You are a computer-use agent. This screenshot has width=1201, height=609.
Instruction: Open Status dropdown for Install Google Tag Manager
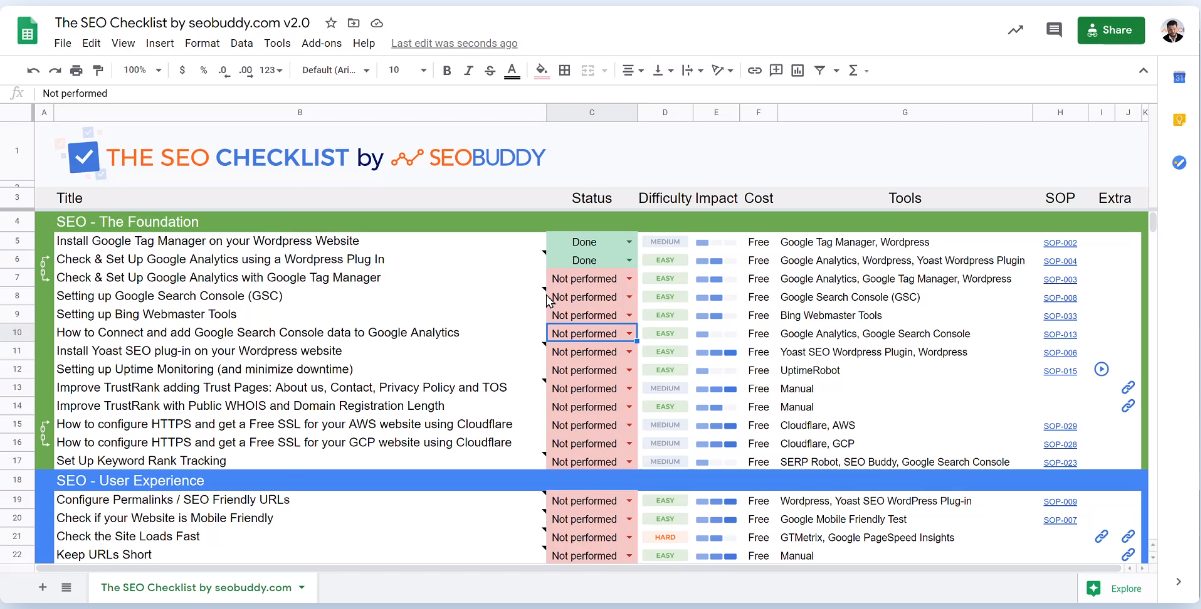(629, 242)
